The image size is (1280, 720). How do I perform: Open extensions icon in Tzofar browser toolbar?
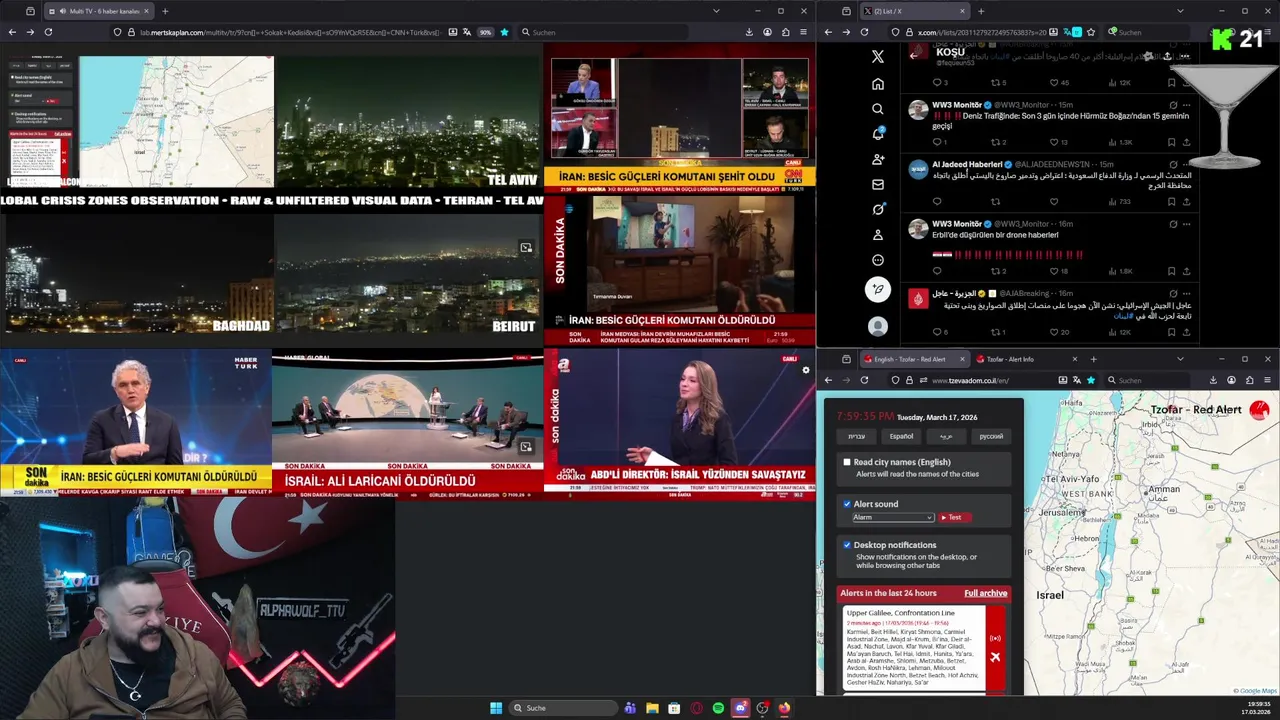[x=1248, y=380]
